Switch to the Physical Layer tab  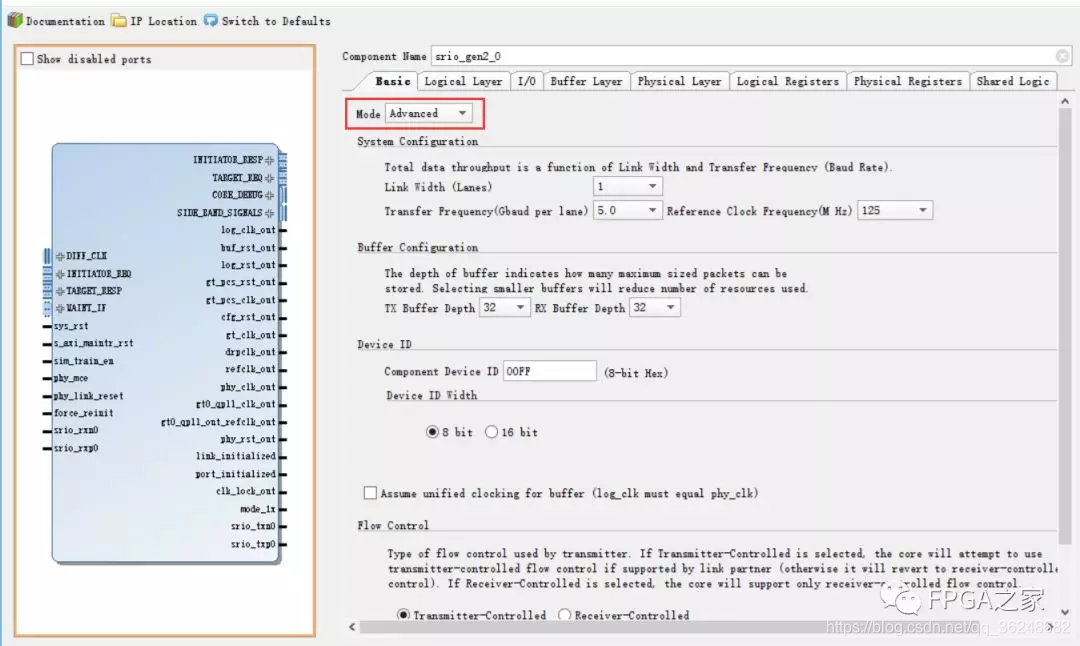[x=679, y=81]
